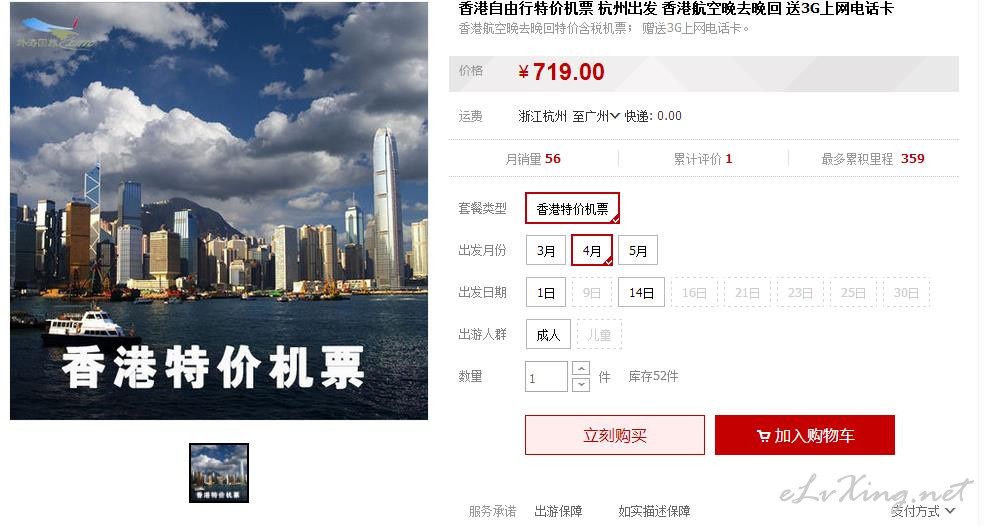Open the 累计评价 reviews tab
Screen dimensions: 984x526
point(703,159)
